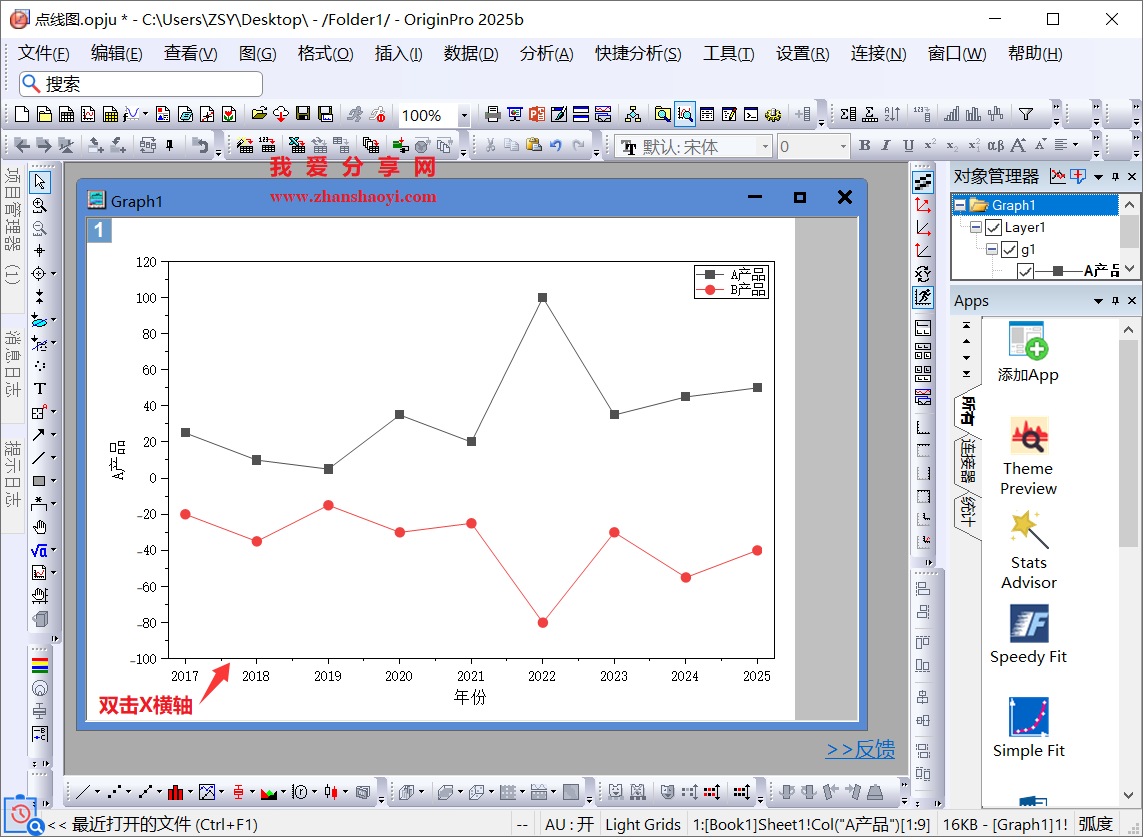1143x837 pixels.
Task: Select the Zoom In magnifier tool
Action: pyautogui.click(x=40, y=205)
